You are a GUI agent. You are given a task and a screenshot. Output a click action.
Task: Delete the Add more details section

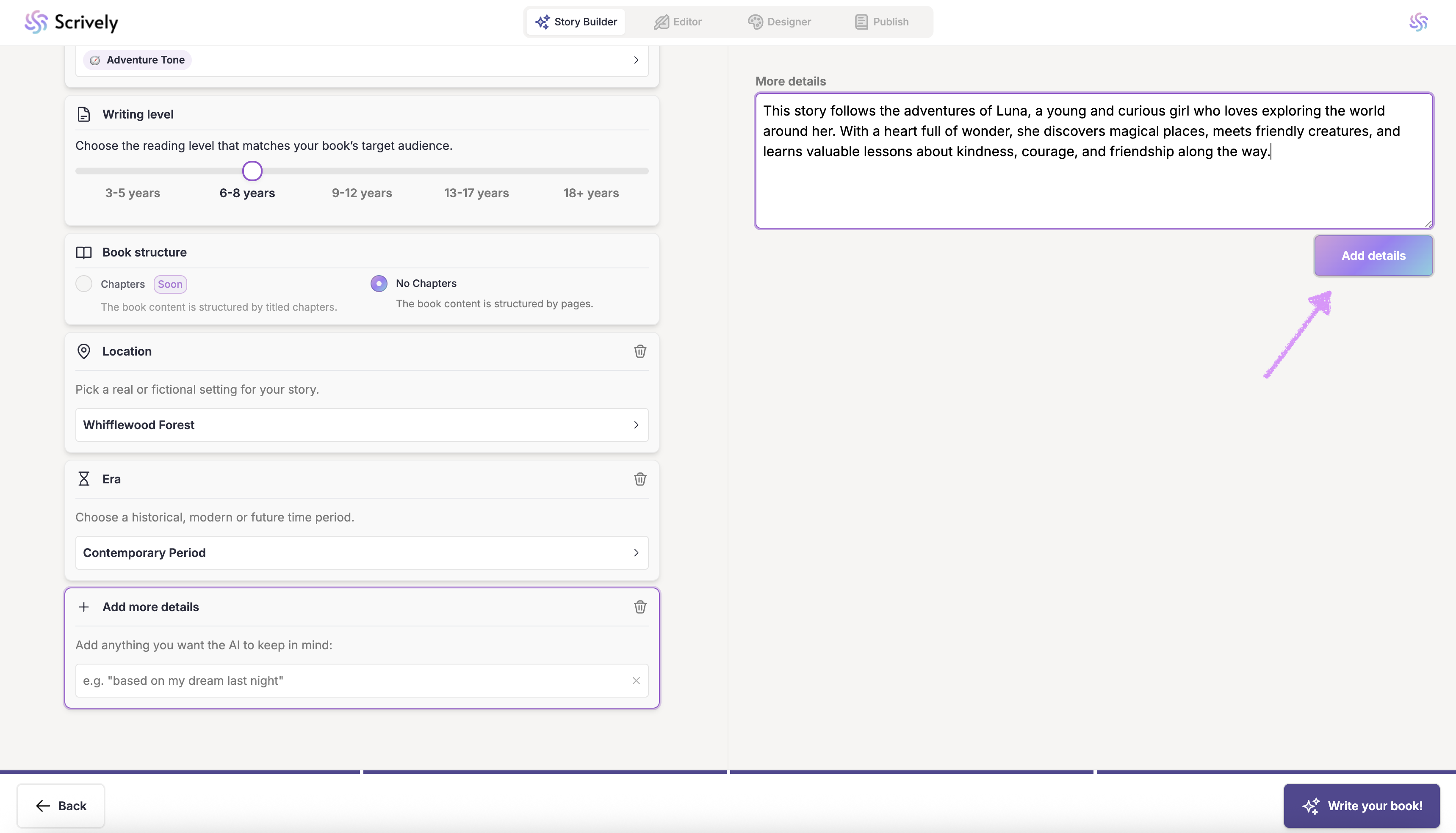point(640,607)
